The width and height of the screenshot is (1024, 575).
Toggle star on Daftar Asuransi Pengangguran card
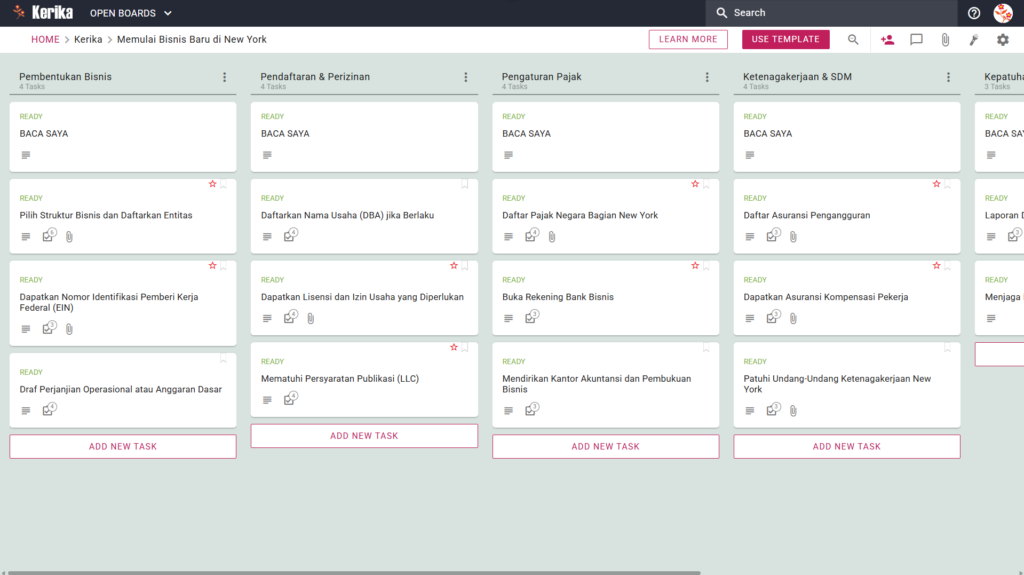(936, 184)
